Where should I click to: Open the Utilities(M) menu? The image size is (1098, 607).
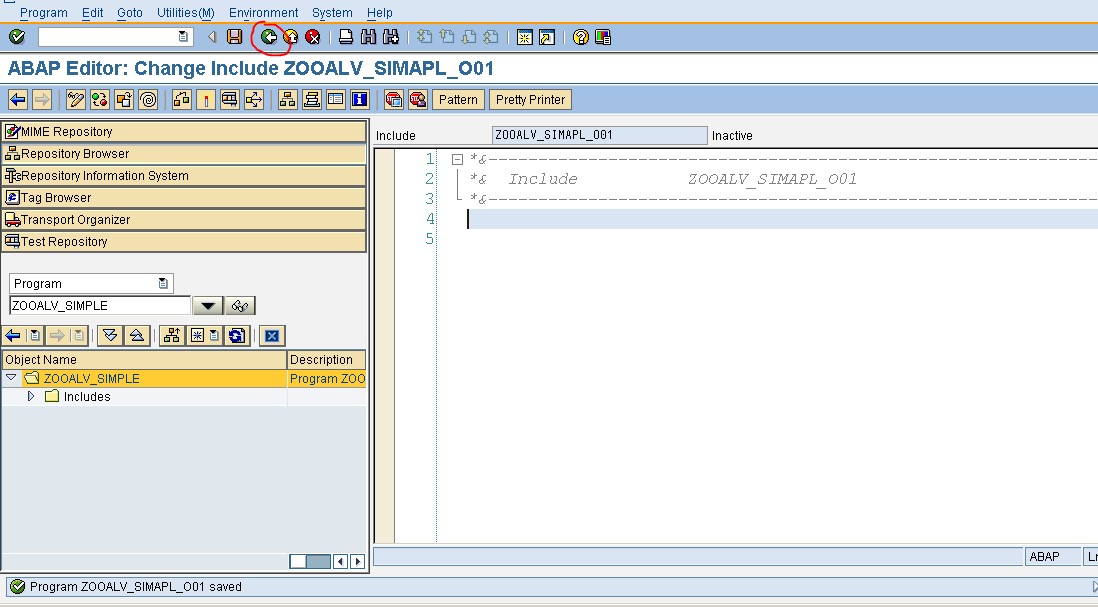[x=183, y=12]
